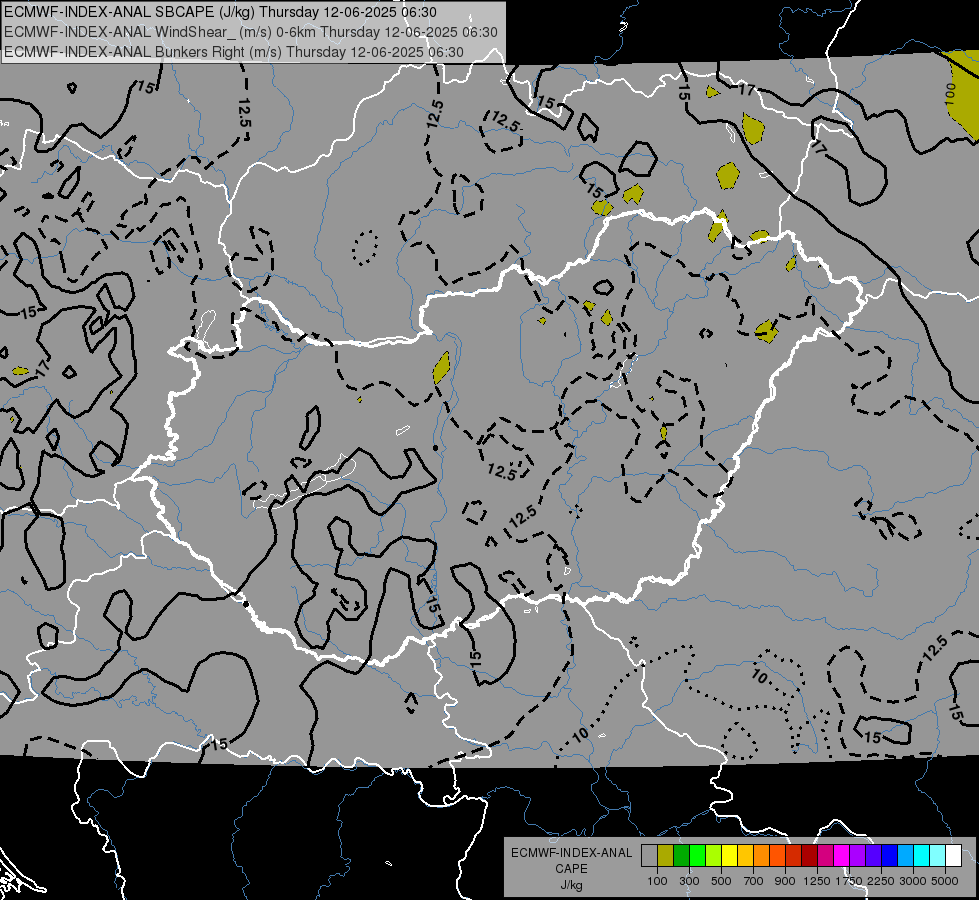979x900 pixels.
Task: Select the orange-red legend swatch before 900
Action: pos(777,855)
